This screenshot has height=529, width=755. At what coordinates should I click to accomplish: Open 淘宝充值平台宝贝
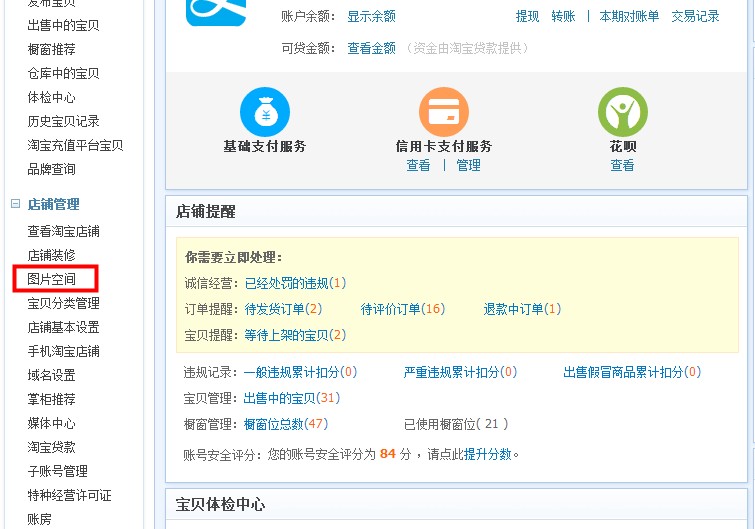[76, 145]
